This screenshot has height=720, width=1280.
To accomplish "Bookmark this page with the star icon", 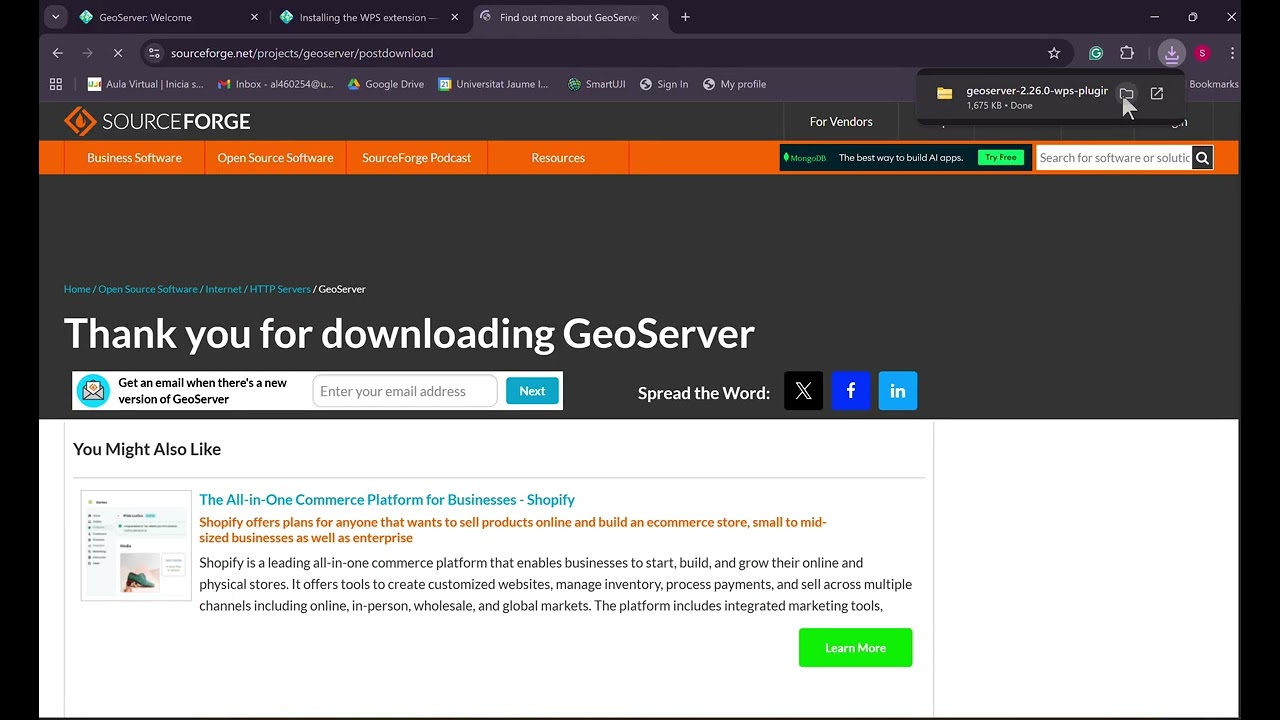I will (x=1054, y=53).
